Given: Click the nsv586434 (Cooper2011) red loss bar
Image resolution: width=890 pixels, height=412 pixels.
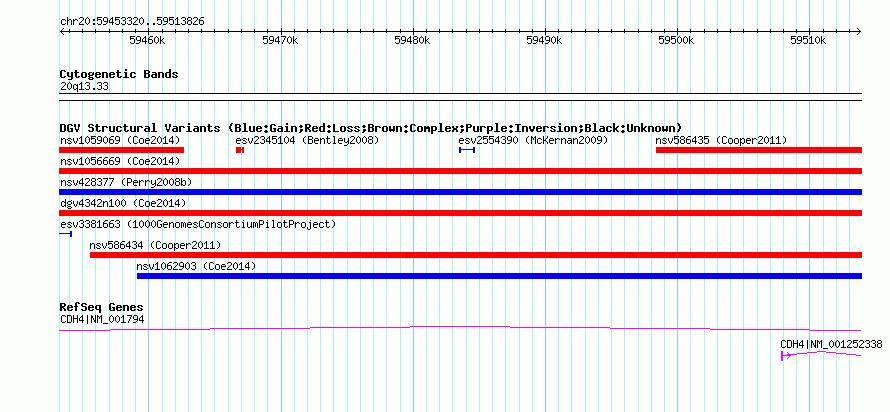Looking at the screenshot, I should pos(476,255).
